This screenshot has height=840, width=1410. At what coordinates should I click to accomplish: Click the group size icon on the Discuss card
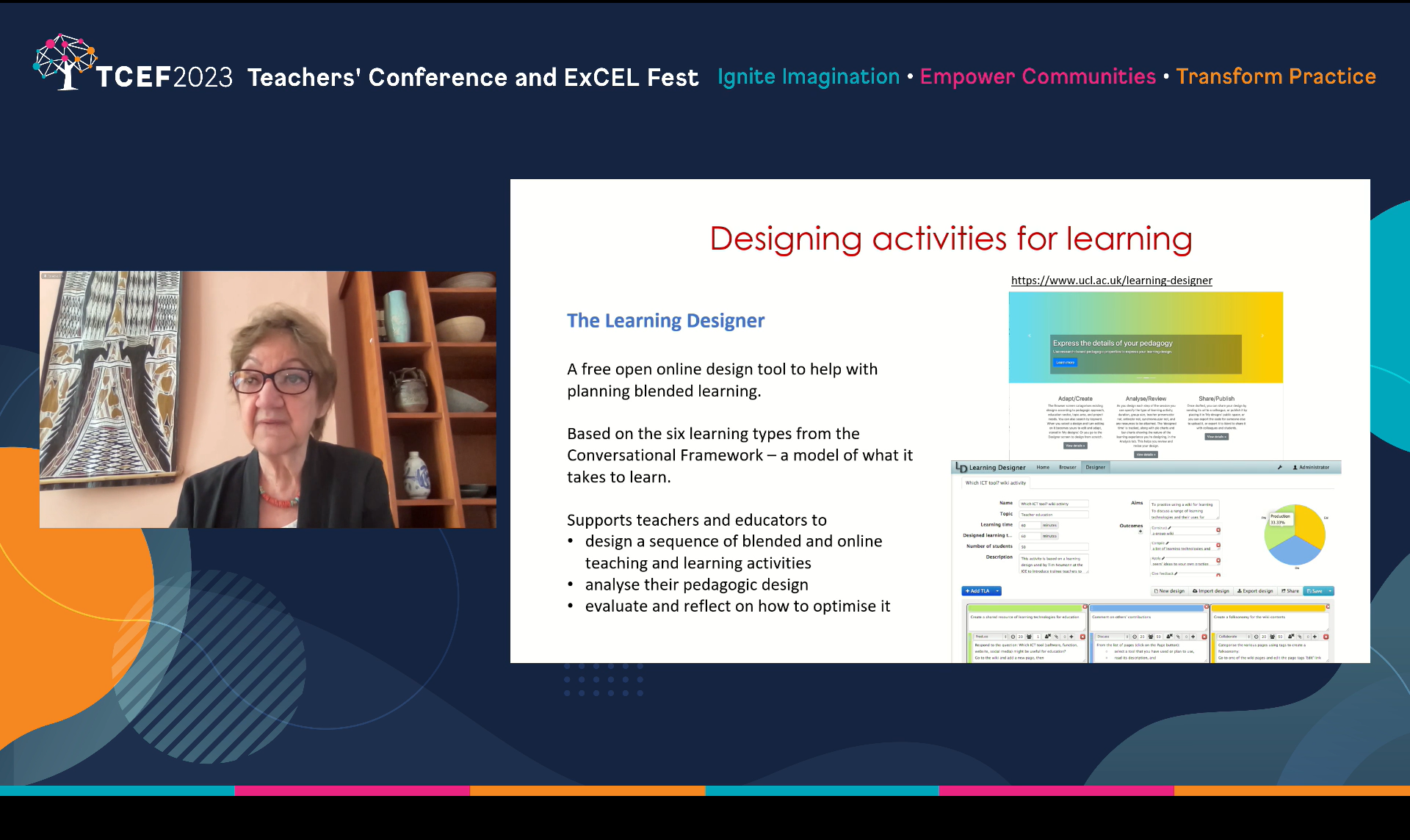(x=1150, y=637)
